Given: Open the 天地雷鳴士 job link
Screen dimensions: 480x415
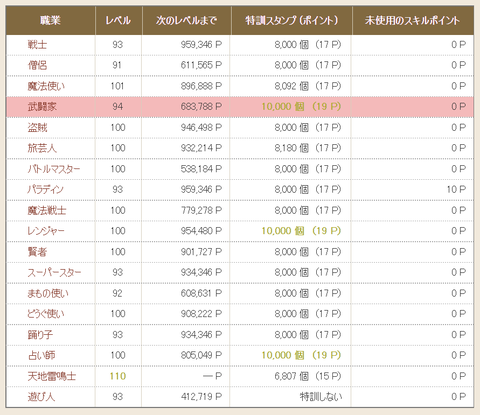Looking at the screenshot, I should click(x=52, y=376).
